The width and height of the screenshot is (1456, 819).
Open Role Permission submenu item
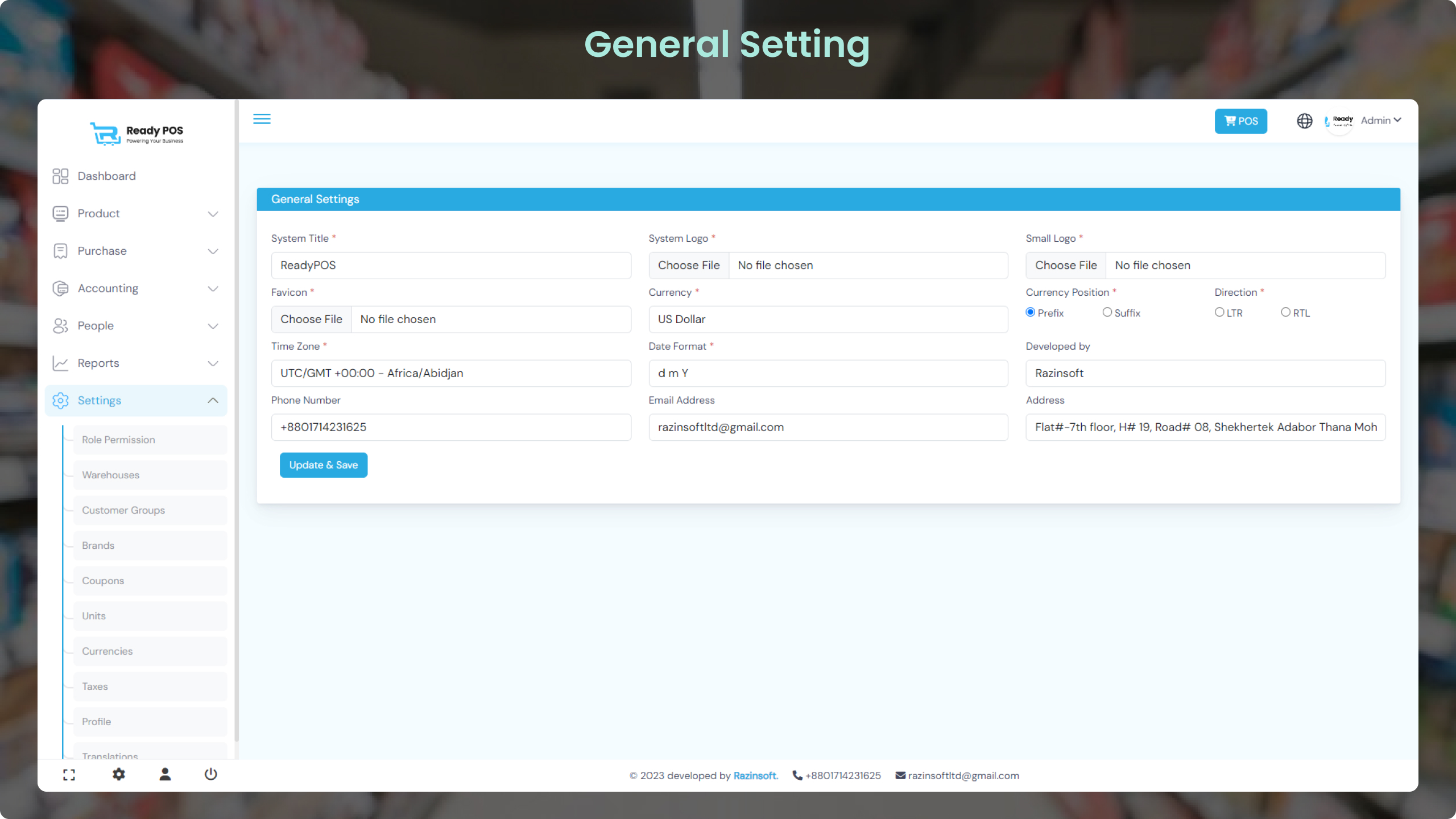[x=118, y=440]
